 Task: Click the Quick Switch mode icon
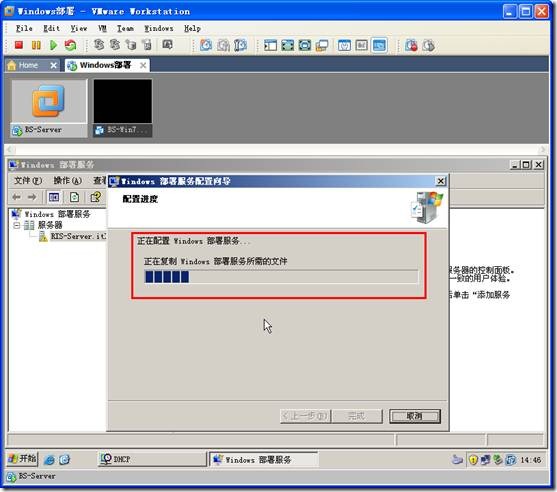click(x=305, y=45)
